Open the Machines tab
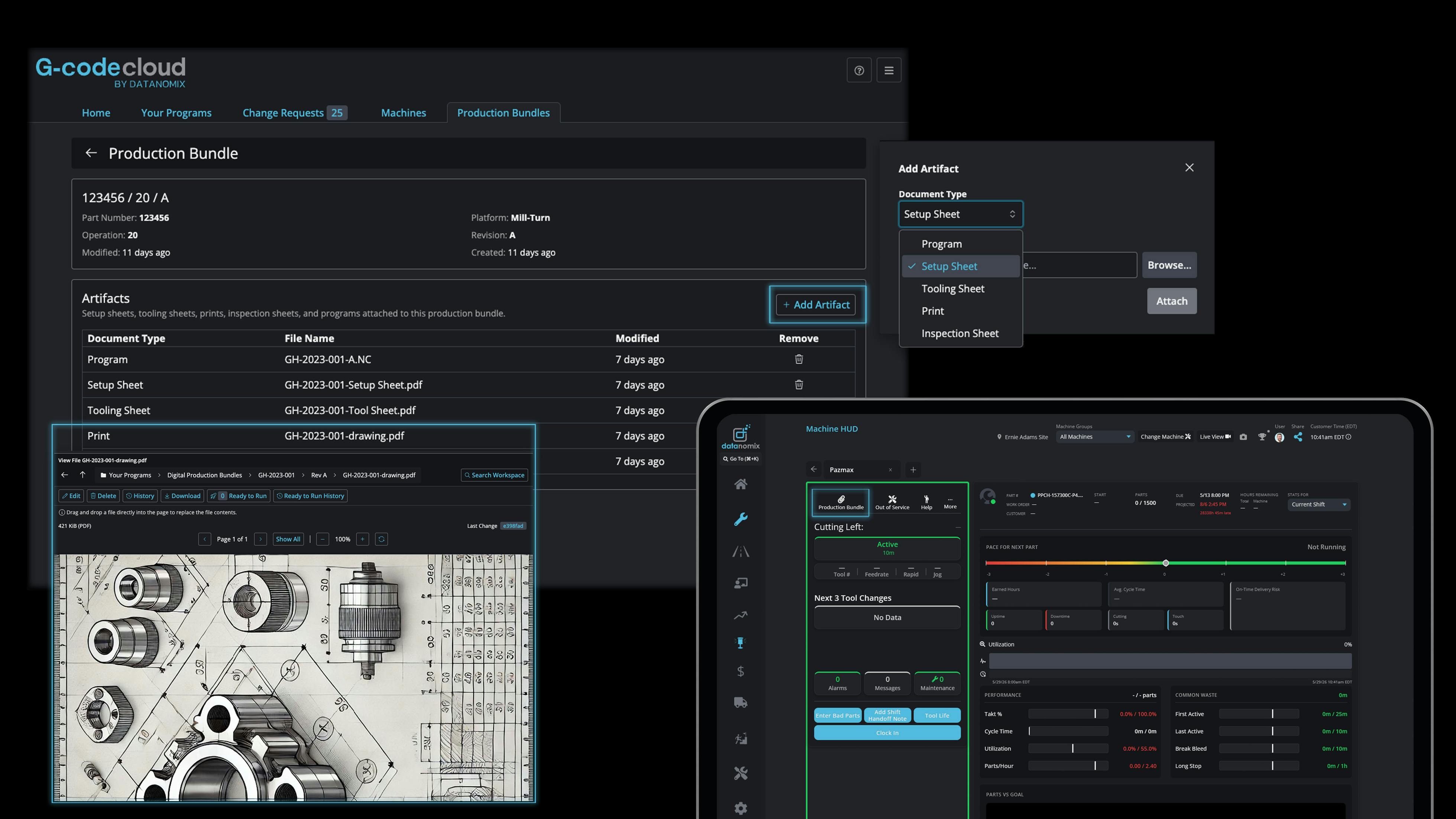Viewport: 1456px width, 819px height. 404,113
